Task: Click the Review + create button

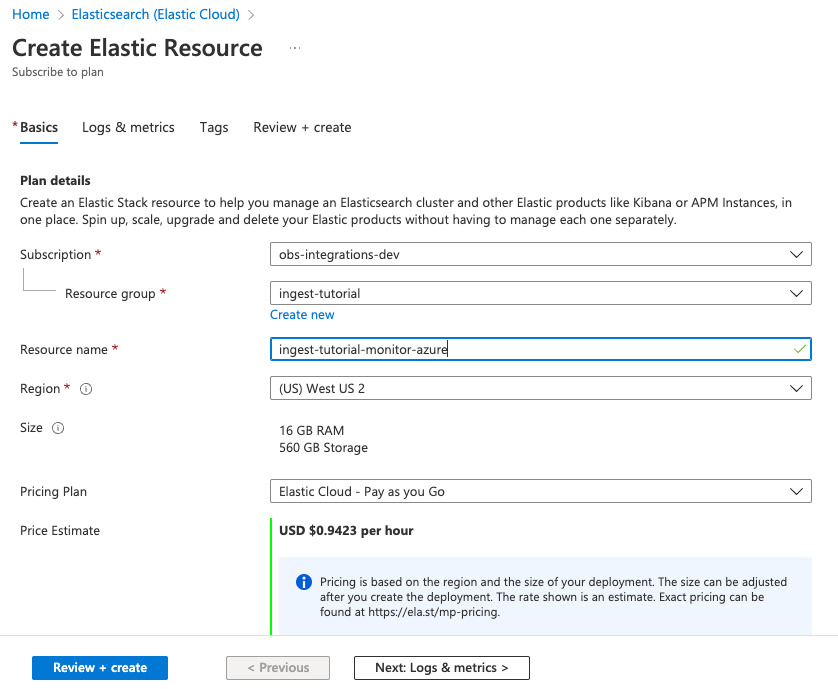Action: (99, 667)
